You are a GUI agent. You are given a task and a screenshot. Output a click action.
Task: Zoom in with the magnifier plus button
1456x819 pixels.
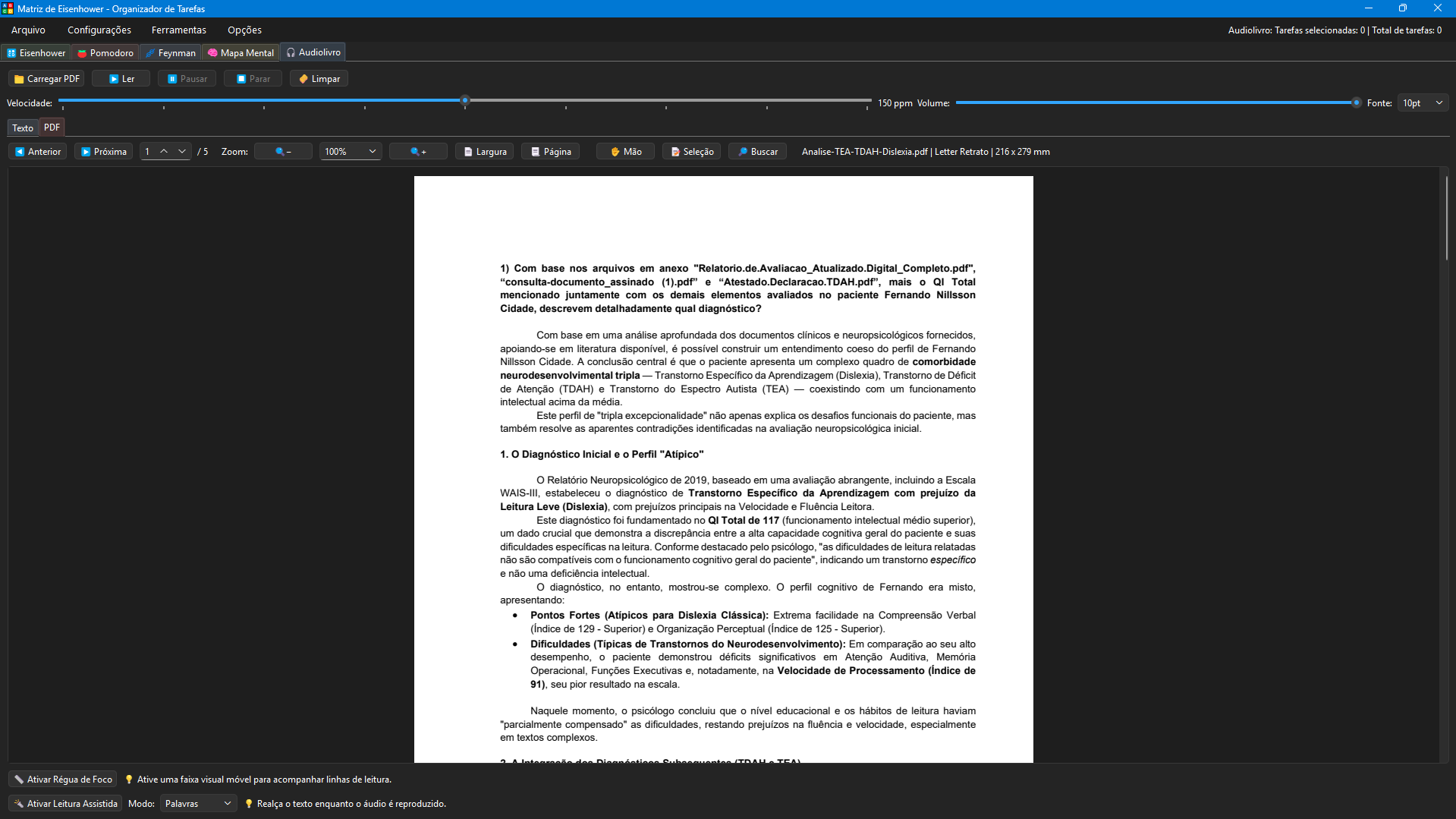coord(418,152)
